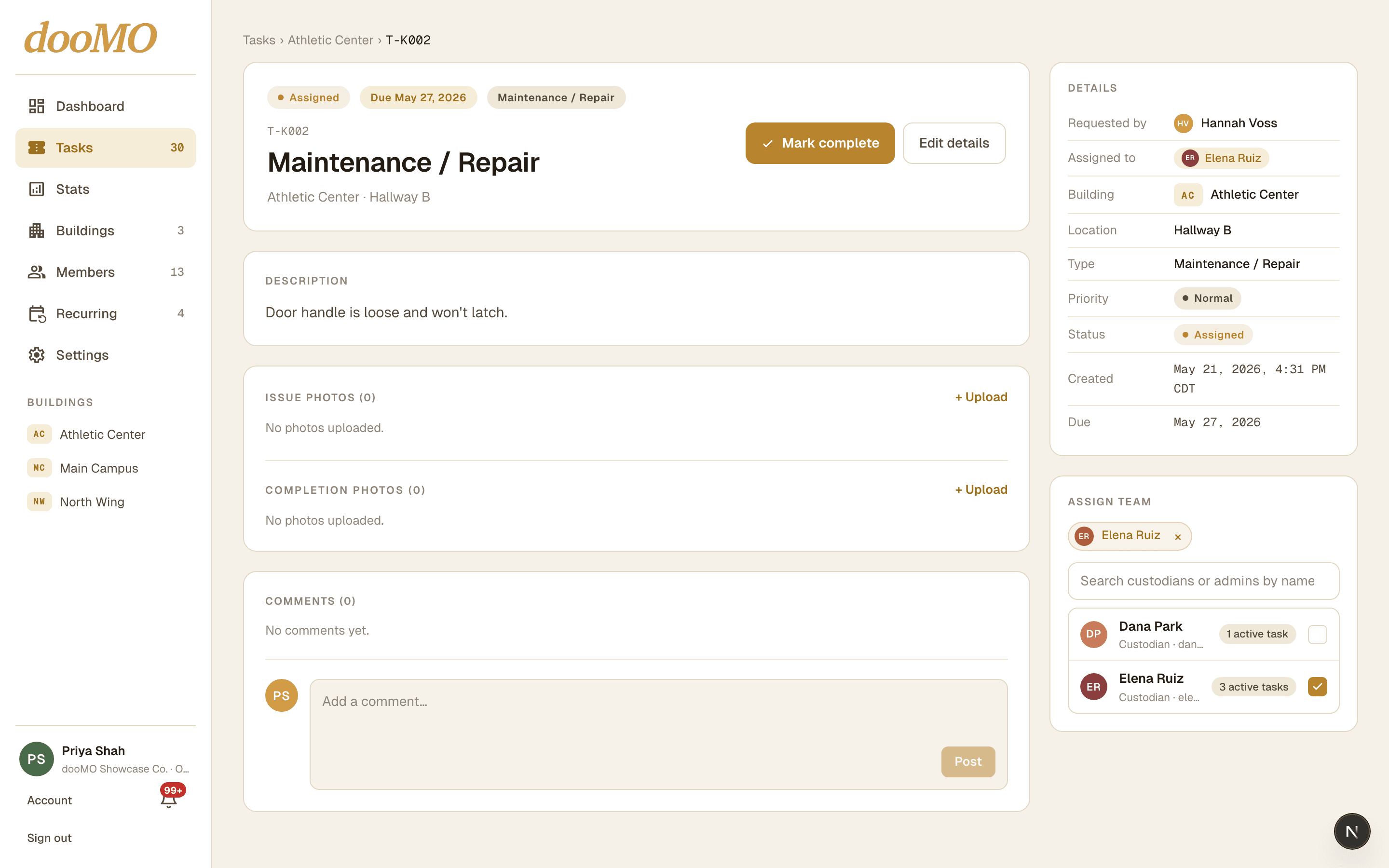Select the Tasks ticket icon
1389x868 pixels.
point(37,148)
